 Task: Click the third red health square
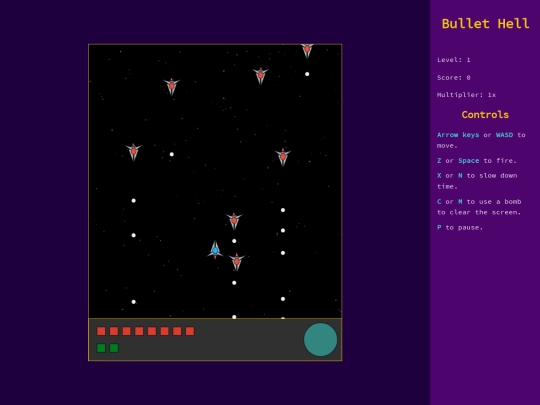tap(126, 331)
